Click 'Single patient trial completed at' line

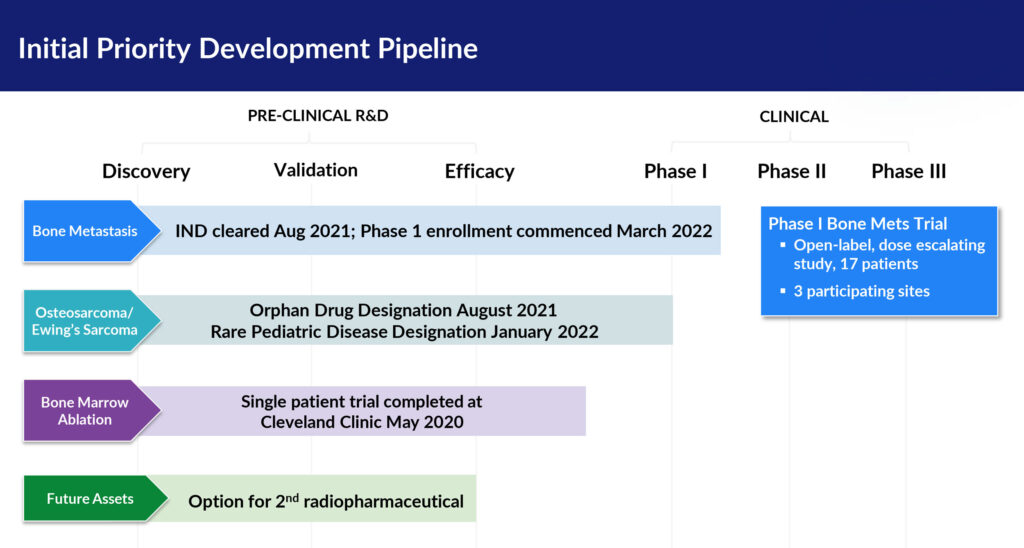361,401
